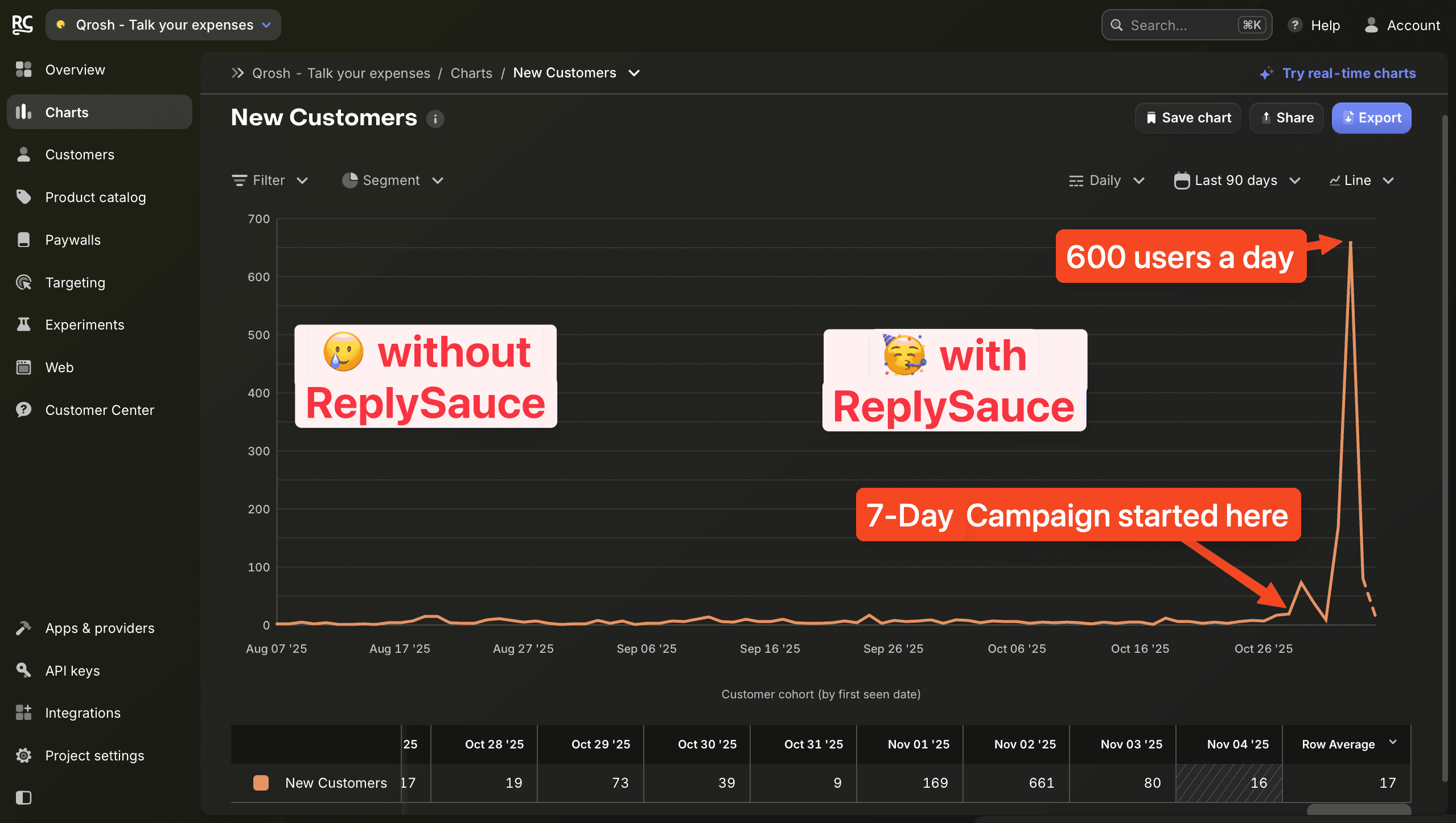Click the Export button
Image resolution: width=1456 pixels, height=823 pixels.
tap(1371, 118)
